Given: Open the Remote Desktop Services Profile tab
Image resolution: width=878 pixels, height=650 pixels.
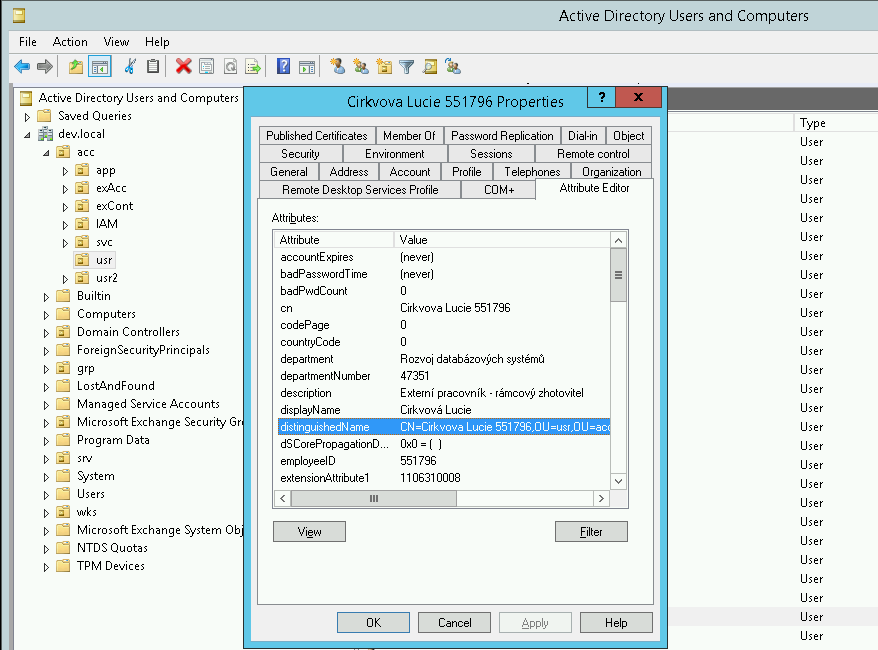Looking at the screenshot, I should pyautogui.click(x=360, y=189).
